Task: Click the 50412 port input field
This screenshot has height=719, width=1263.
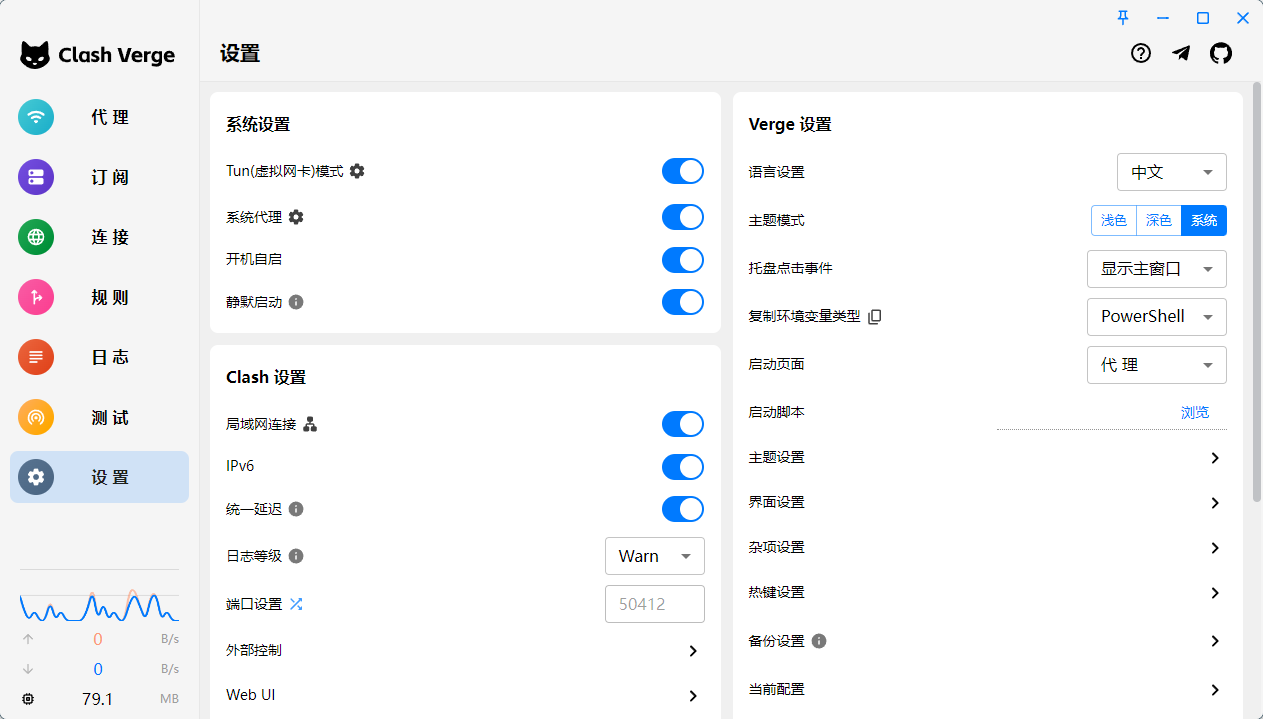Action: pos(655,604)
